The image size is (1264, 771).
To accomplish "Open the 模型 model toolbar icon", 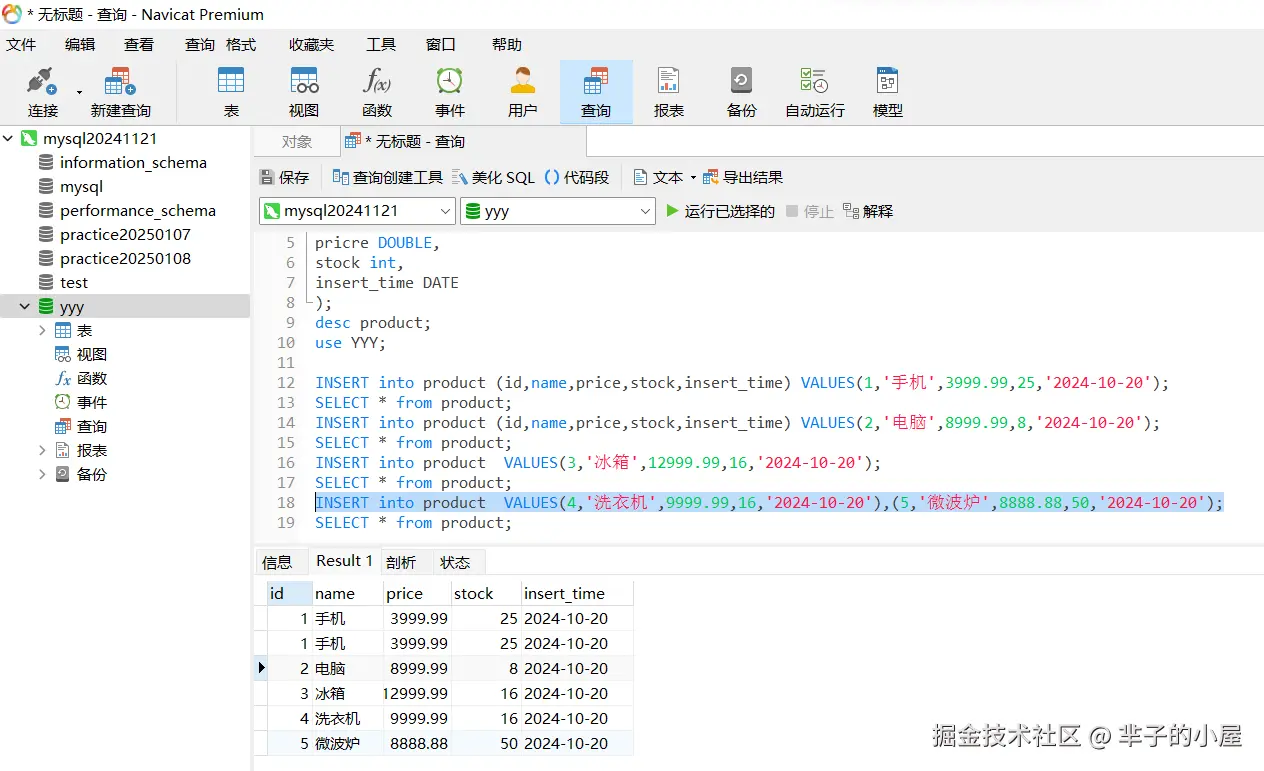I will [x=888, y=92].
